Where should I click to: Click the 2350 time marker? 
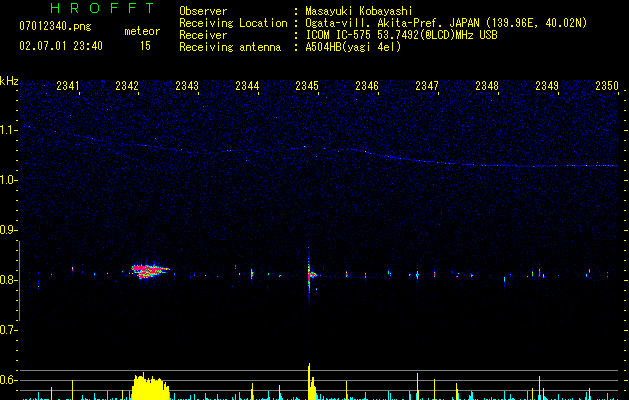click(607, 86)
